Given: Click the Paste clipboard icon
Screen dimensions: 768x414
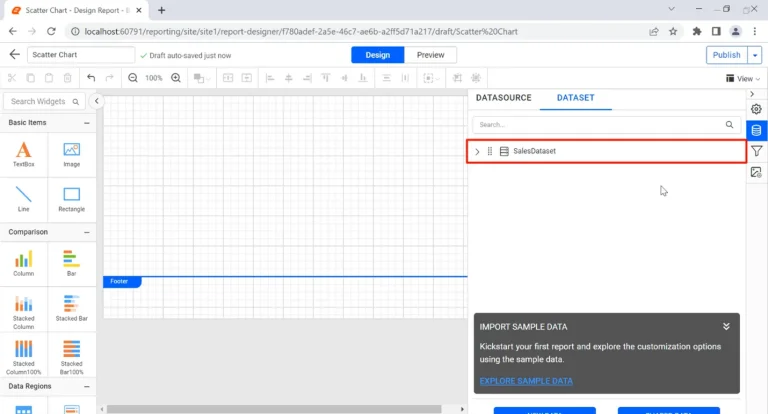Looking at the screenshot, I should coord(49,78).
